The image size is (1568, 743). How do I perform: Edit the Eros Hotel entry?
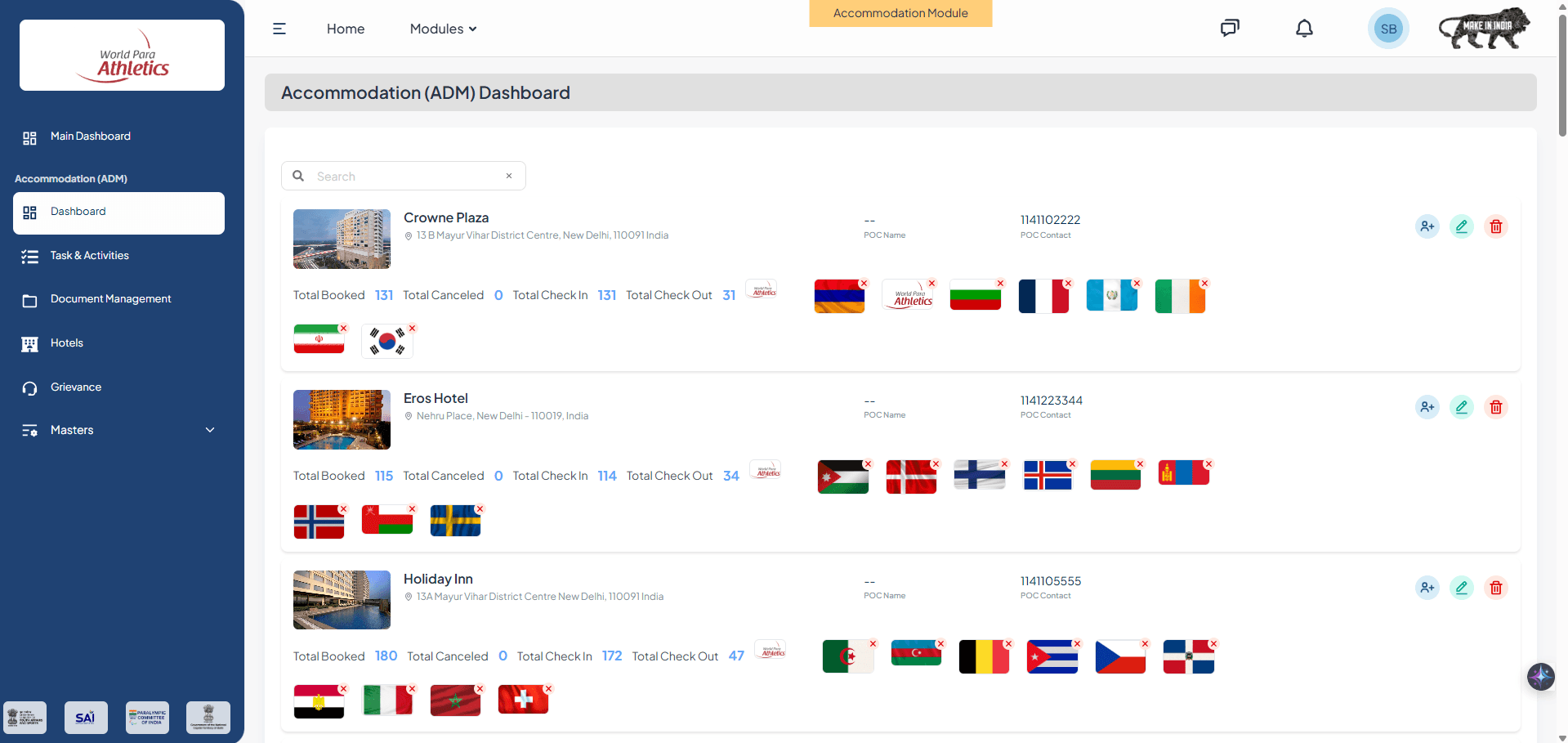(x=1461, y=407)
